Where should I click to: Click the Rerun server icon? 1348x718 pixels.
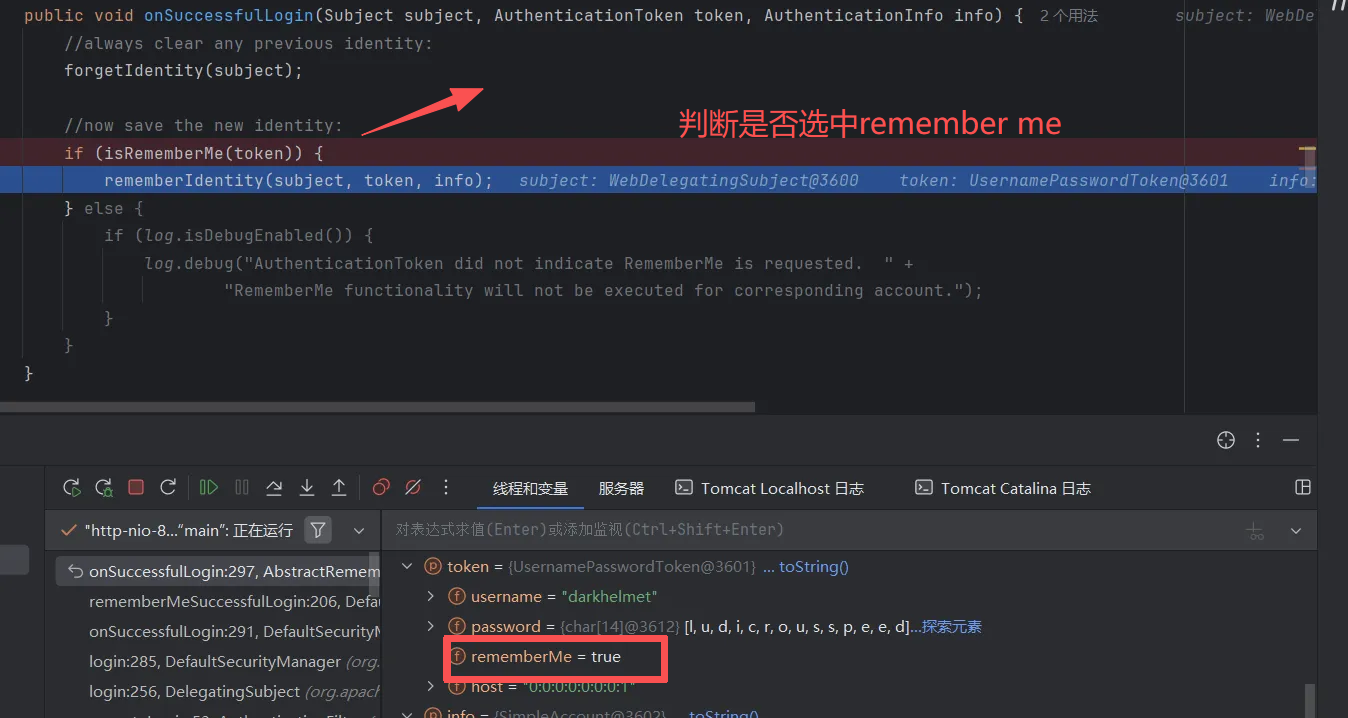coord(72,488)
